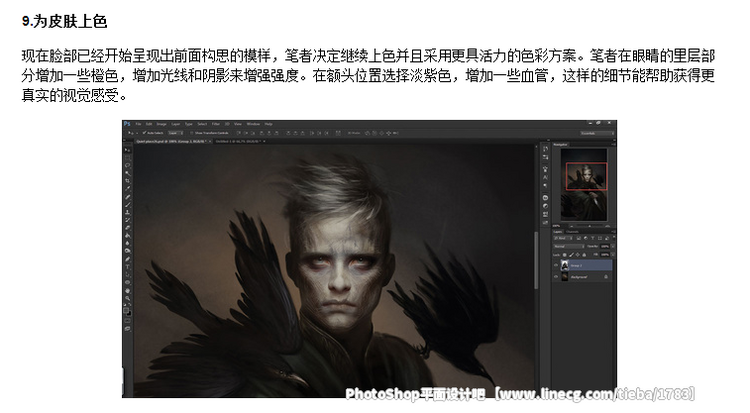Select the Group 1 layer row
This screenshot has height=413, width=750.
583,265
